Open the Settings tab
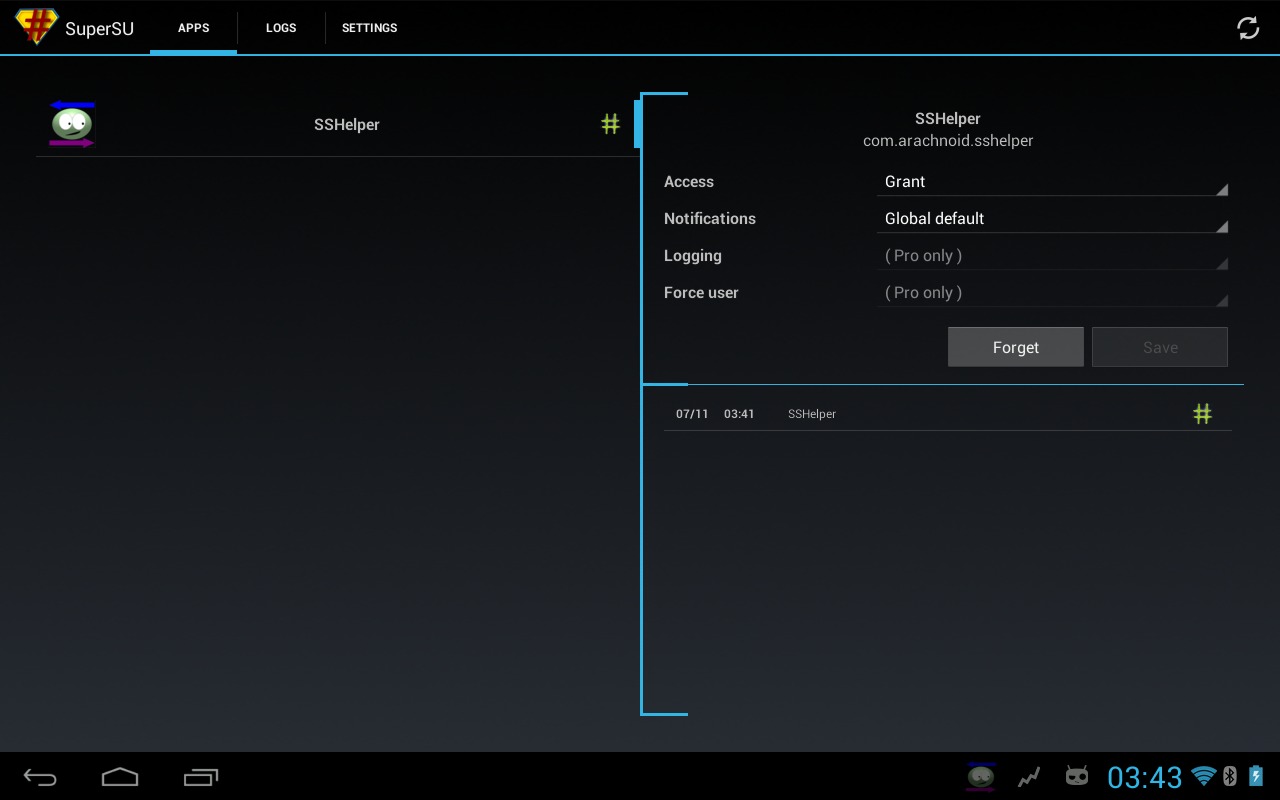Screen dimensions: 1280x800 coord(369,28)
